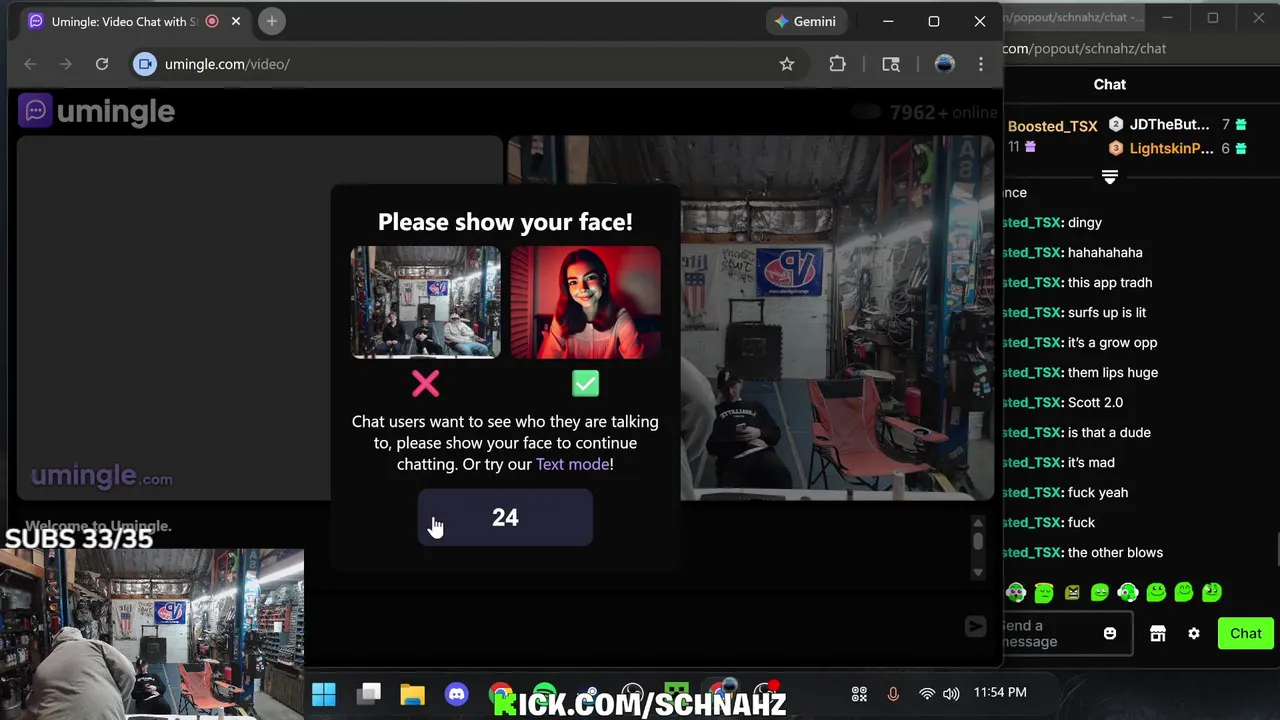The height and width of the screenshot is (720, 1280).
Task: Open the Chrome profile avatar
Action: tap(944, 64)
